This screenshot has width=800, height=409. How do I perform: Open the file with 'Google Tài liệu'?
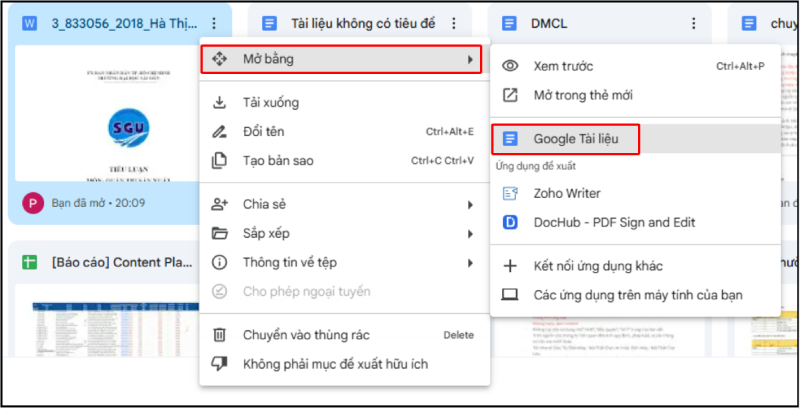635,139
